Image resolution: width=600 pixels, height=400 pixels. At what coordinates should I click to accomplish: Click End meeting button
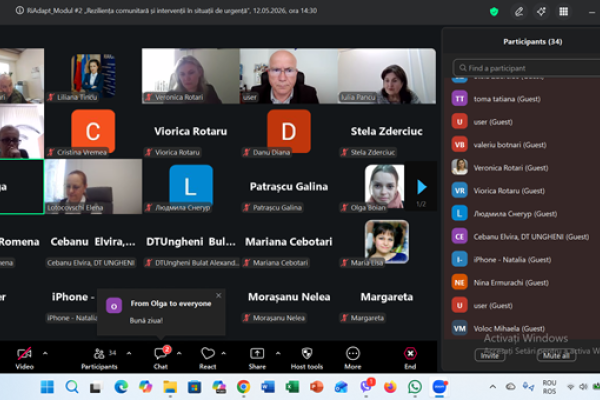point(410,358)
